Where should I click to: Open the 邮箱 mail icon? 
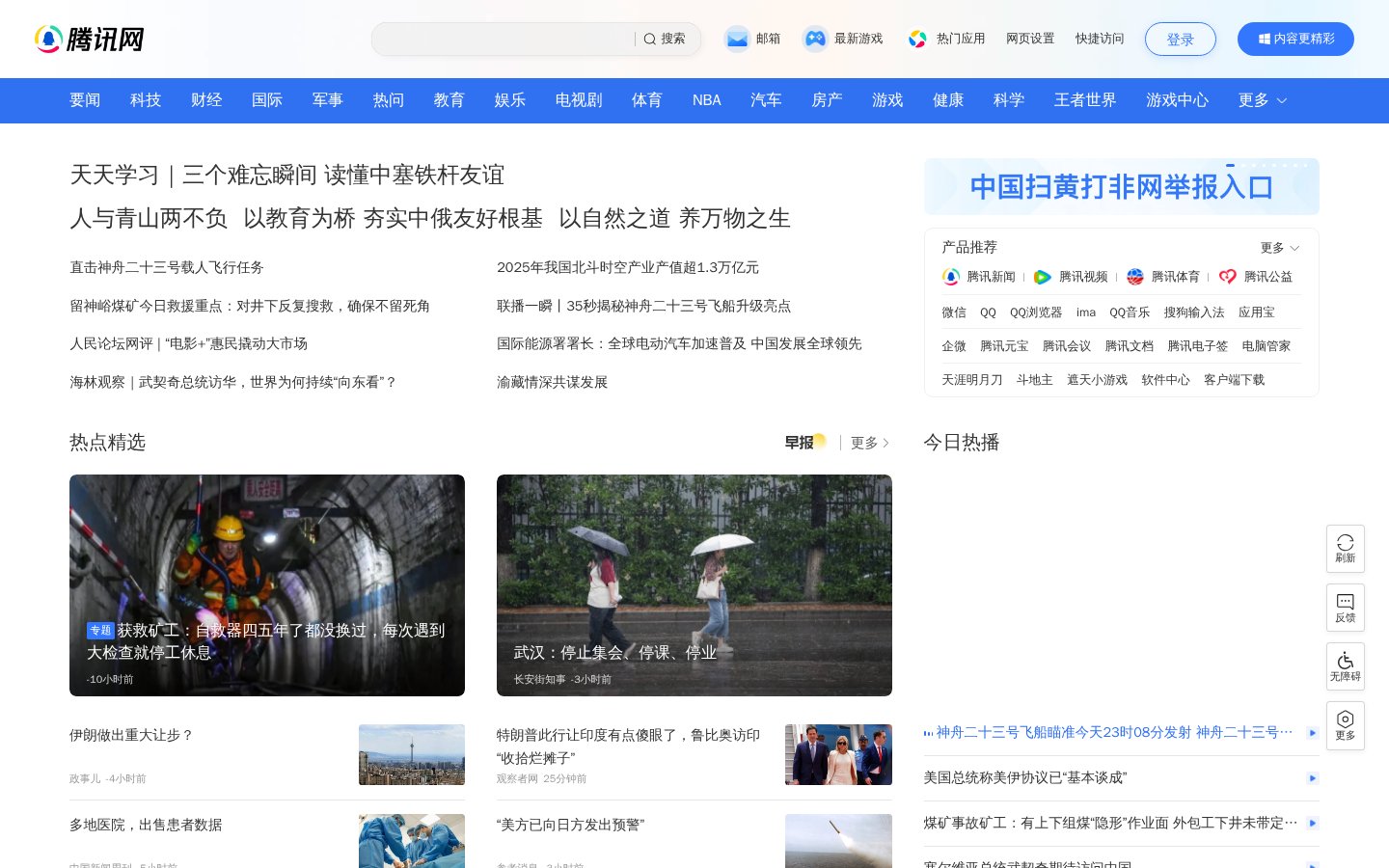click(737, 39)
